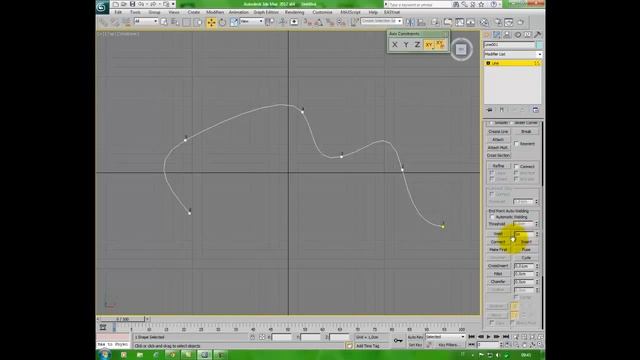
Task: Enable the Automatic Welding checkbox
Action: 492,217
